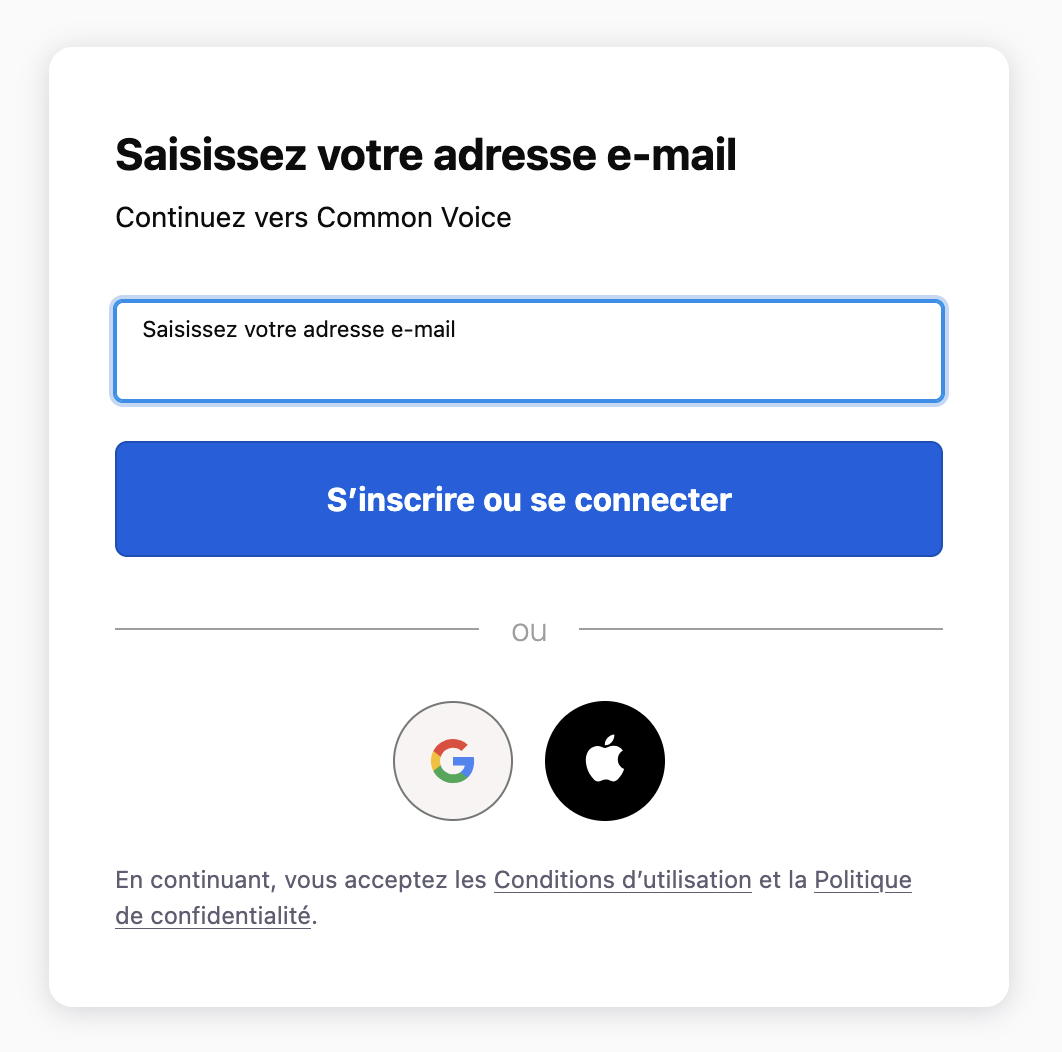The image size is (1062, 1052).
Task: Open the "Conditions d'utilisation" link
Action: (622, 880)
